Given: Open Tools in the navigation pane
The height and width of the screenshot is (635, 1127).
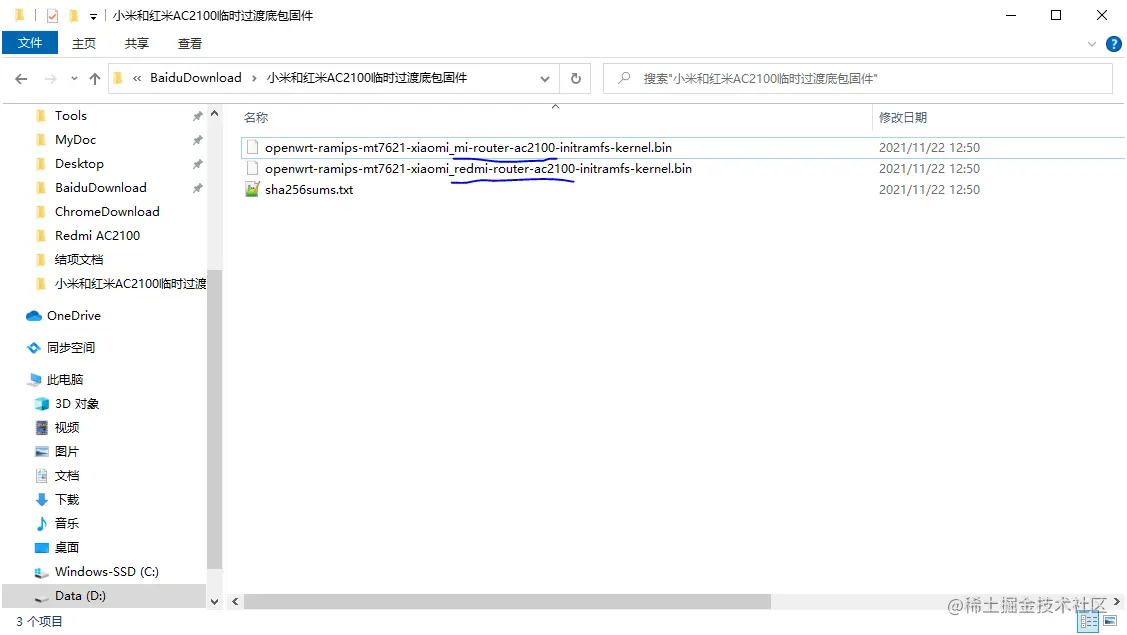Looking at the screenshot, I should pos(70,115).
